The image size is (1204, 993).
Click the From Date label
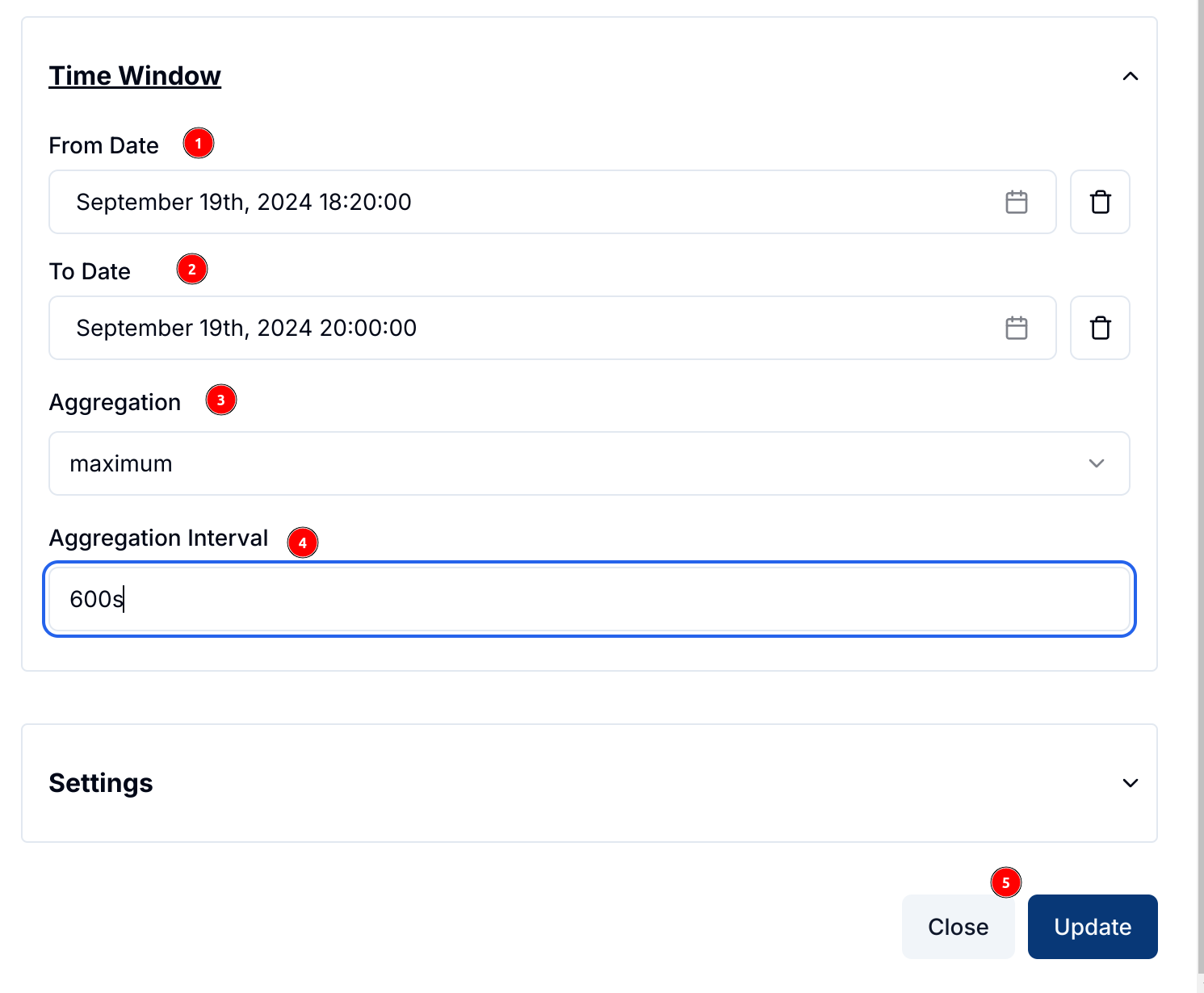(x=104, y=145)
